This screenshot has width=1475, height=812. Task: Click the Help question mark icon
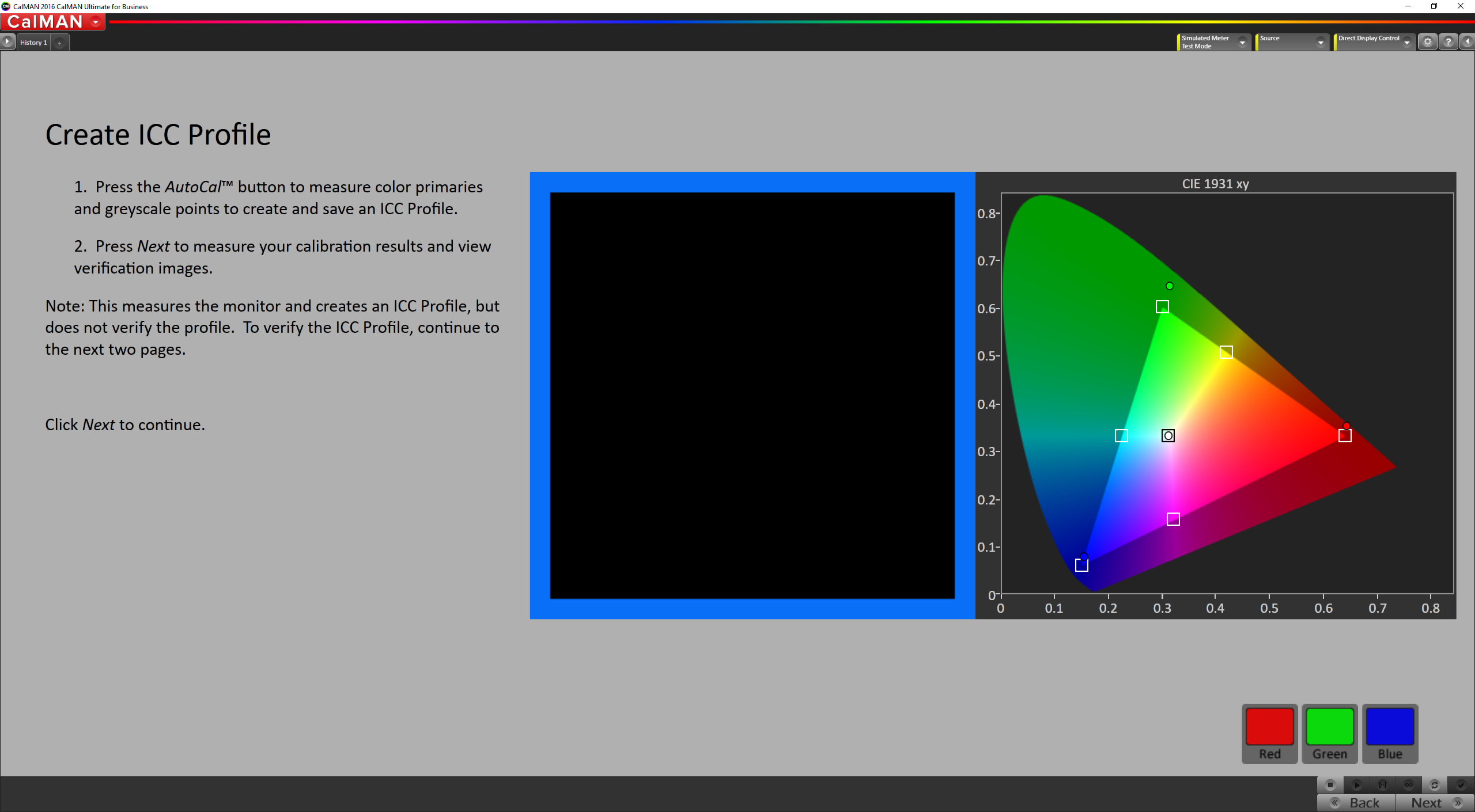[1448, 41]
